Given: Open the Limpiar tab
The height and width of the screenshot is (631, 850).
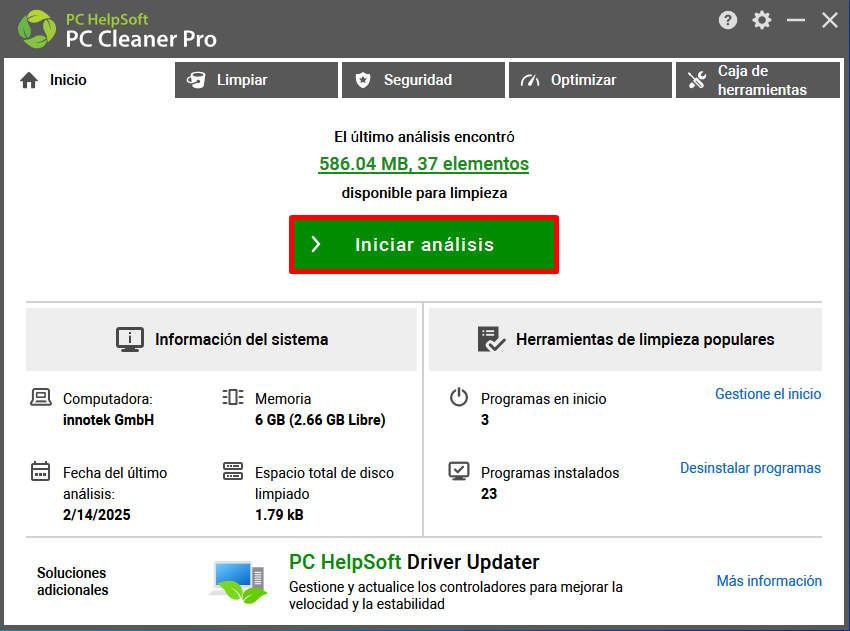Looking at the screenshot, I should (x=256, y=80).
